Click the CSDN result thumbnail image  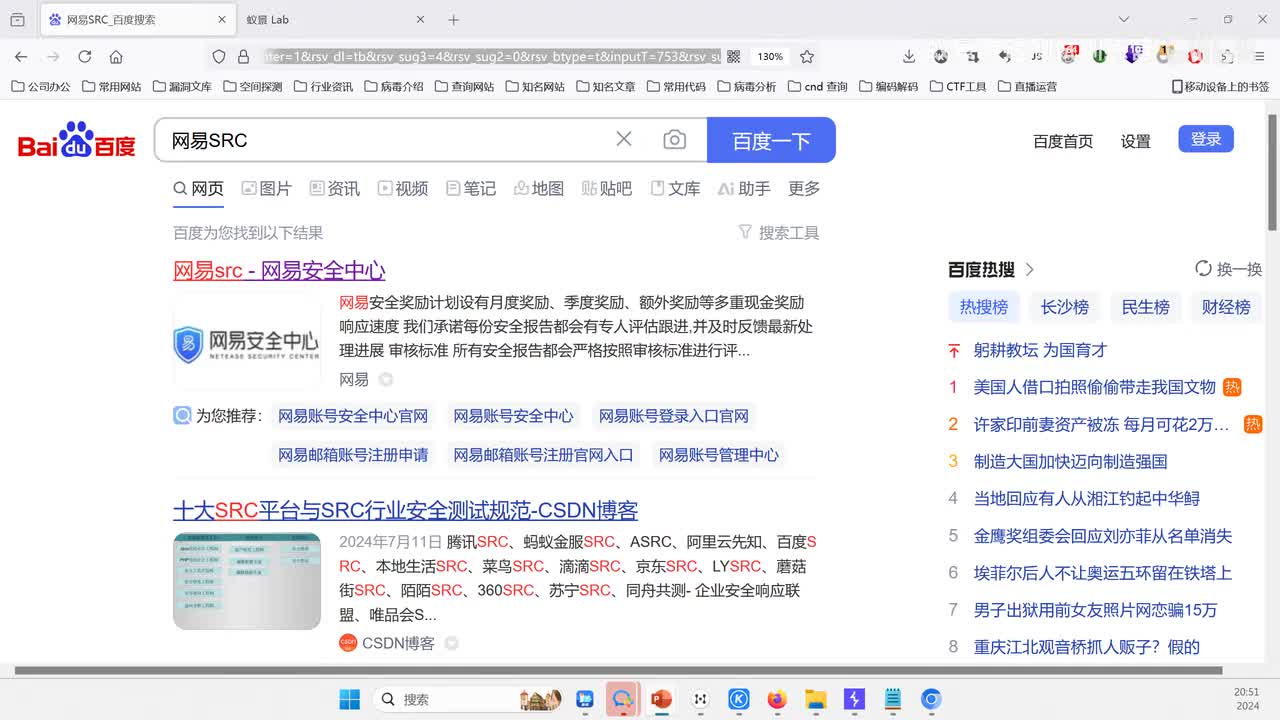pos(247,581)
